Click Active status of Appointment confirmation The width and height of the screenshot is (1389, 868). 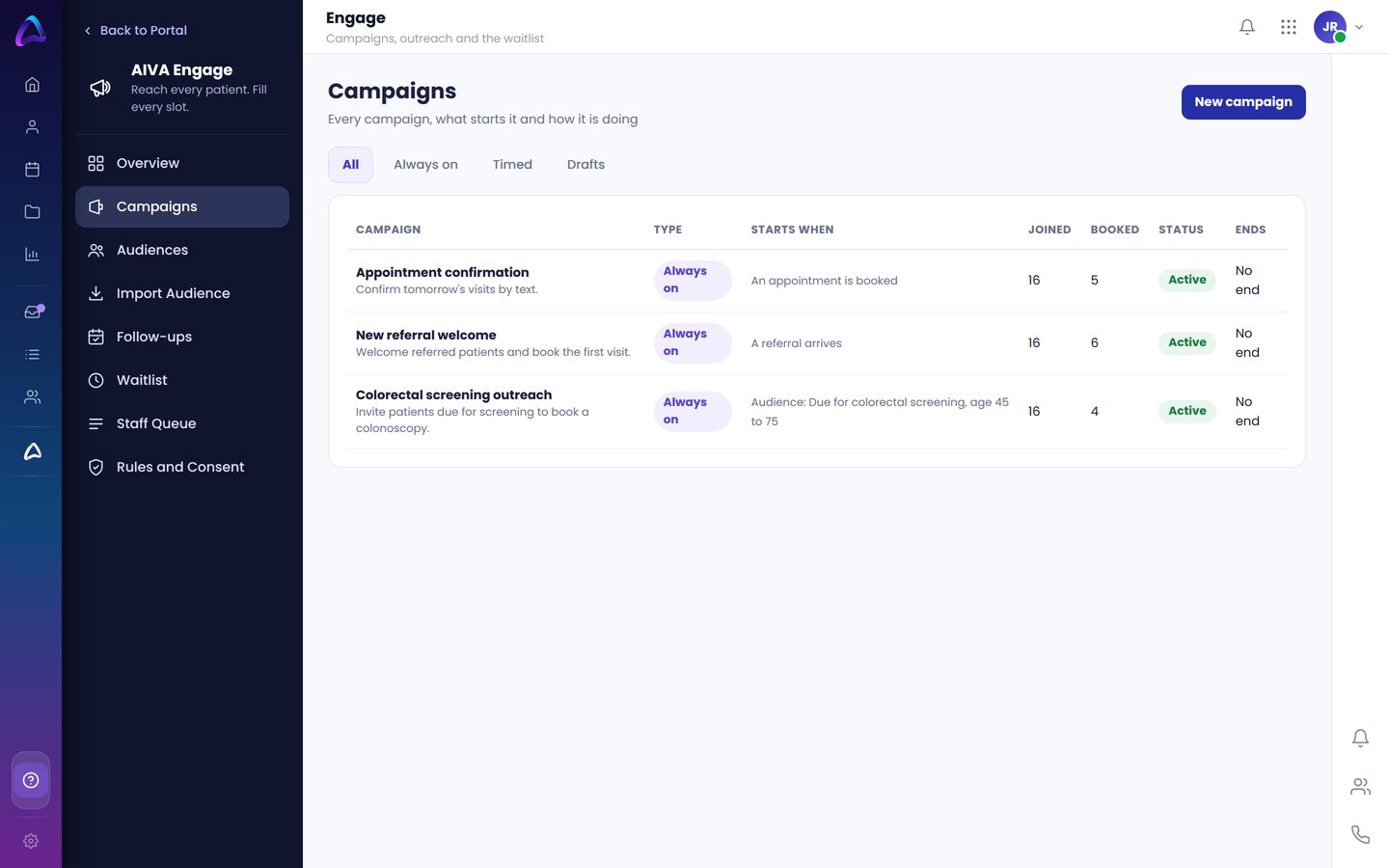[1186, 280]
